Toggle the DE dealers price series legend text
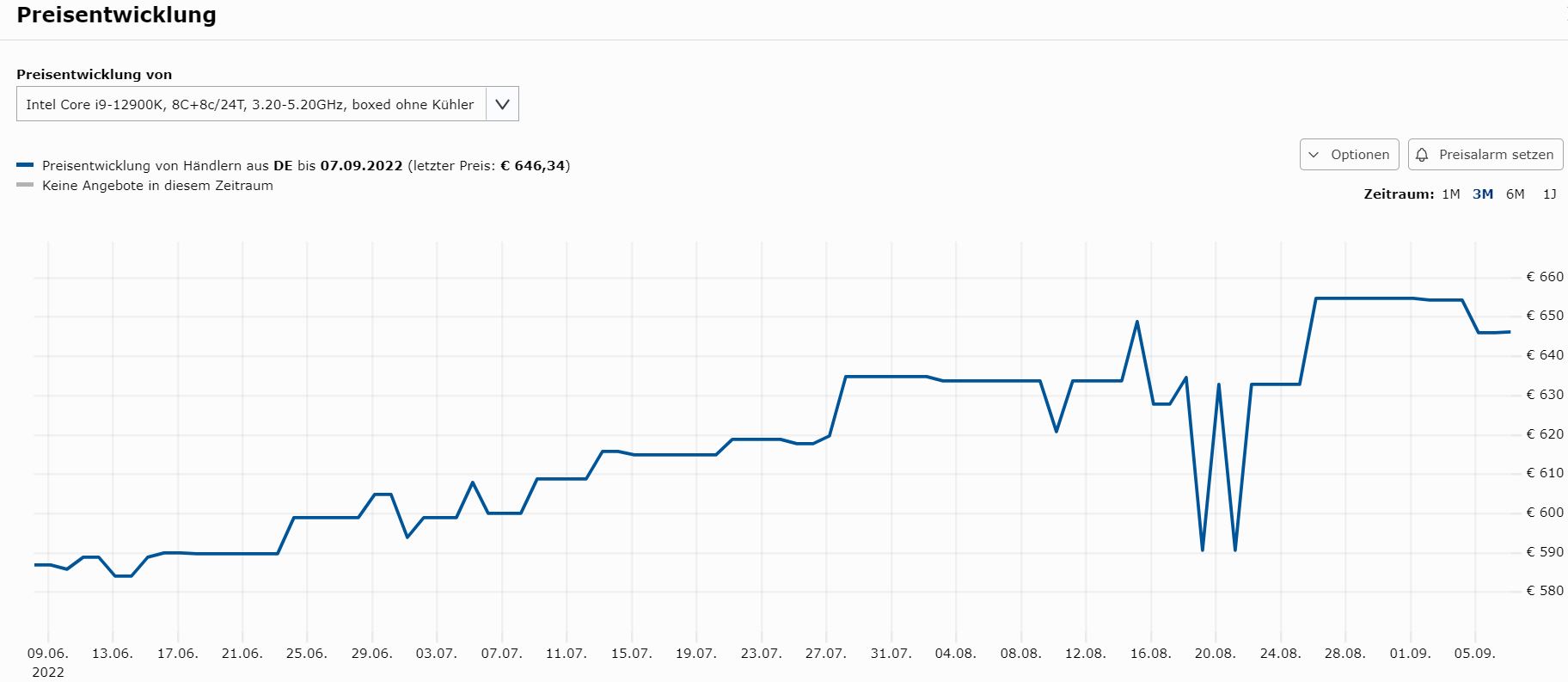Screen dimensions: 1568x682 click(x=305, y=166)
